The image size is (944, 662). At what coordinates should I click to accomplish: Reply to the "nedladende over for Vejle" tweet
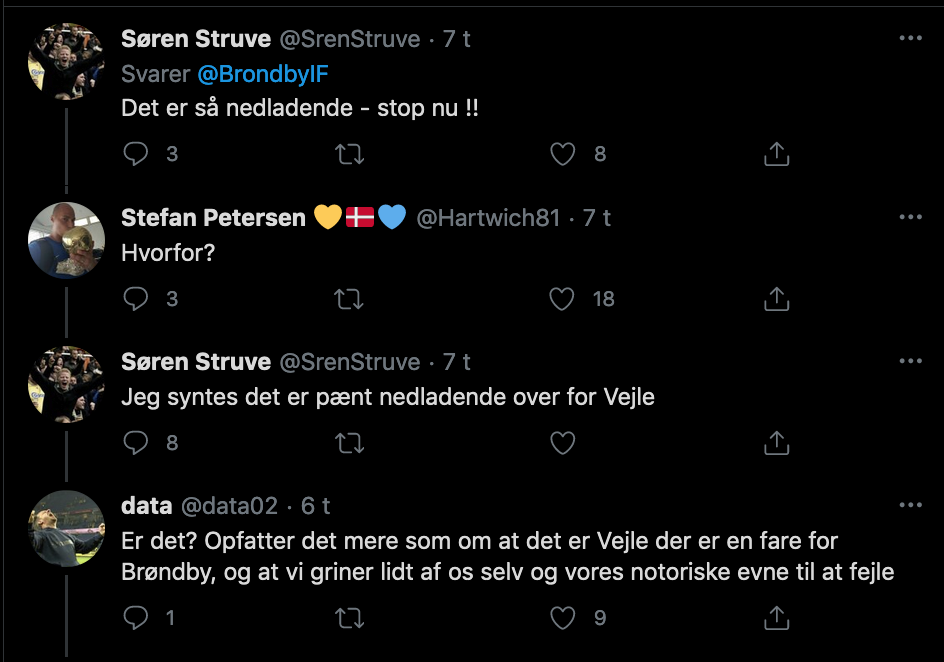[135, 443]
